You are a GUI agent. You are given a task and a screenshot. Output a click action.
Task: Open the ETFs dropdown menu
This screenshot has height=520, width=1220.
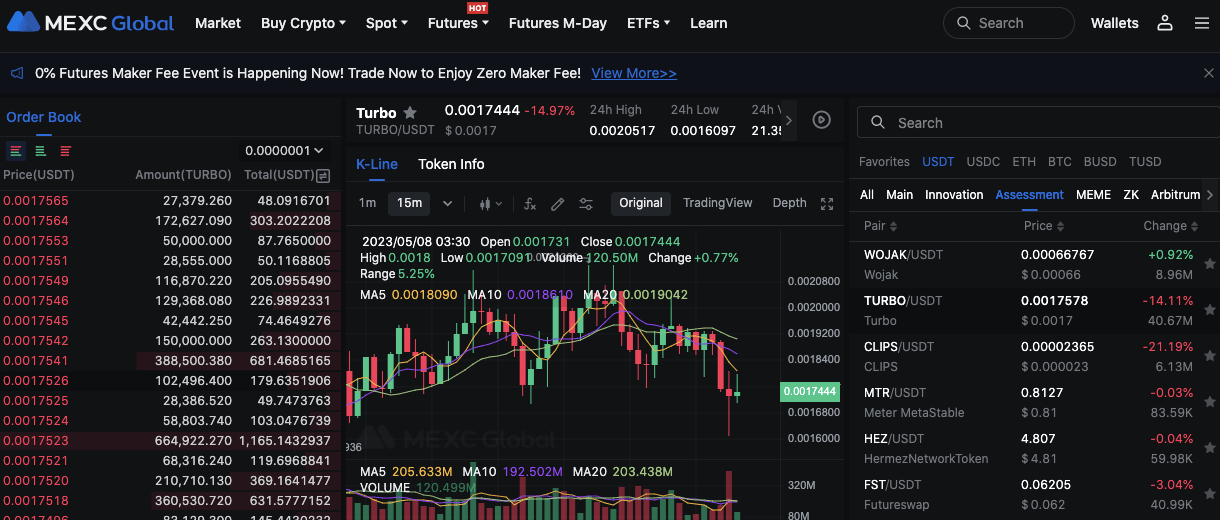pos(648,23)
